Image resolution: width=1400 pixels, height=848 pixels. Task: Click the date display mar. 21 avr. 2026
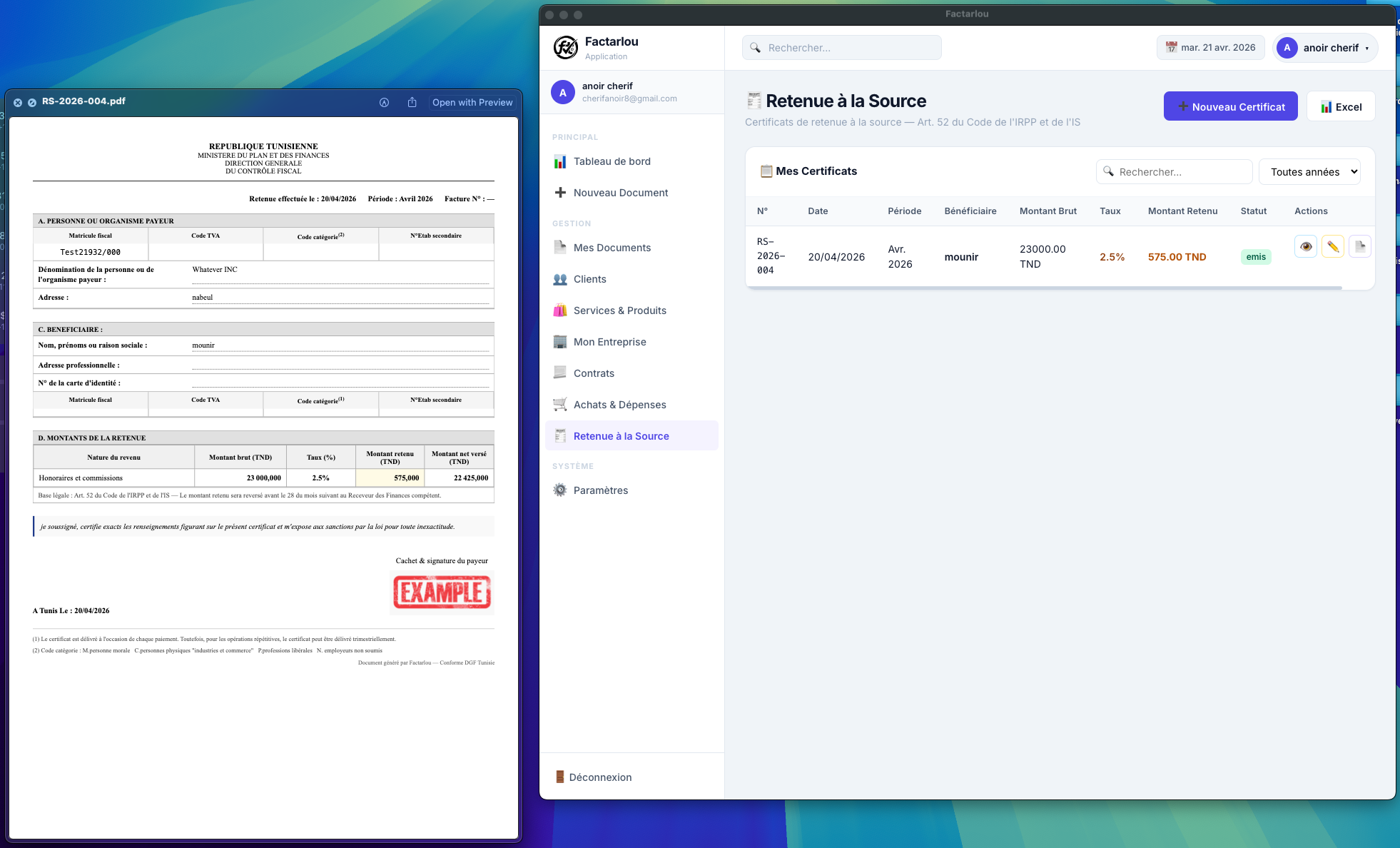[x=1210, y=48]
